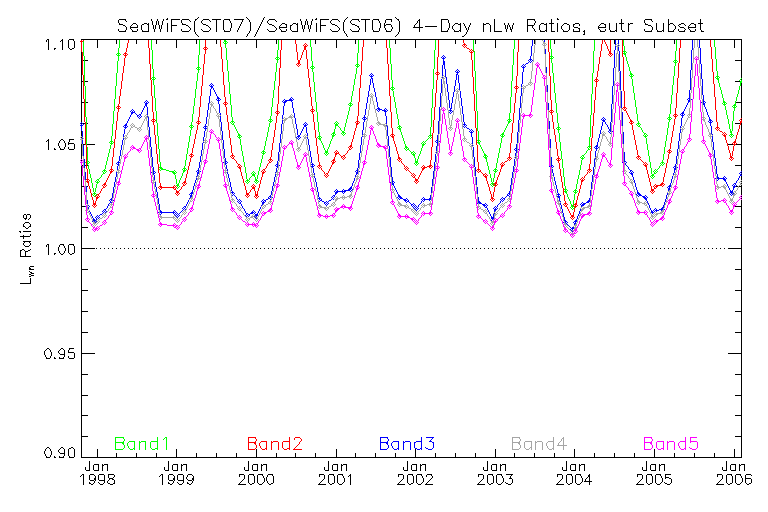Click the magenta Band5 legend label

coord(671,444)
